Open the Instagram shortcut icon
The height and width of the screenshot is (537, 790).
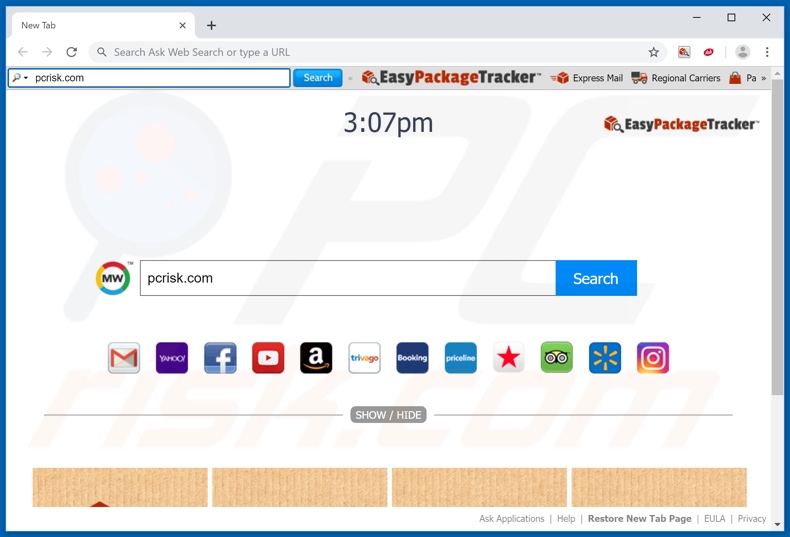tap(653, 358)
